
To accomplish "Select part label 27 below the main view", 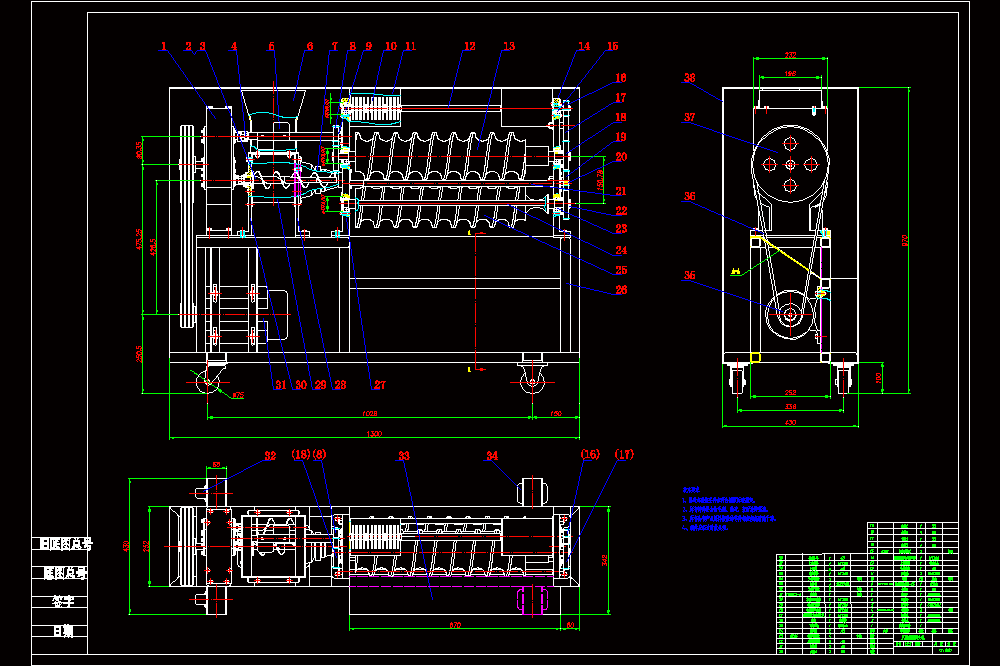I will pyautogui.click(x=379, y=385).
